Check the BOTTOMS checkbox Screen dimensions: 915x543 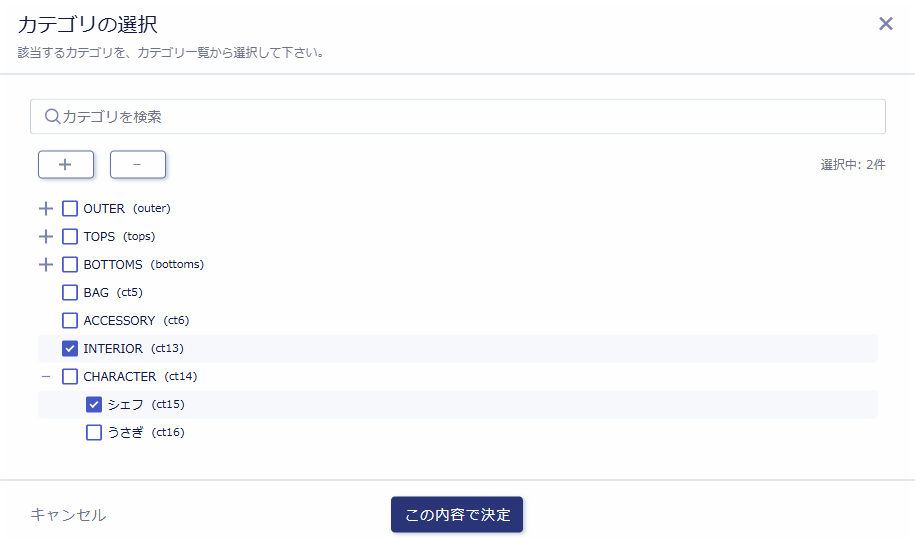(70, 265)
